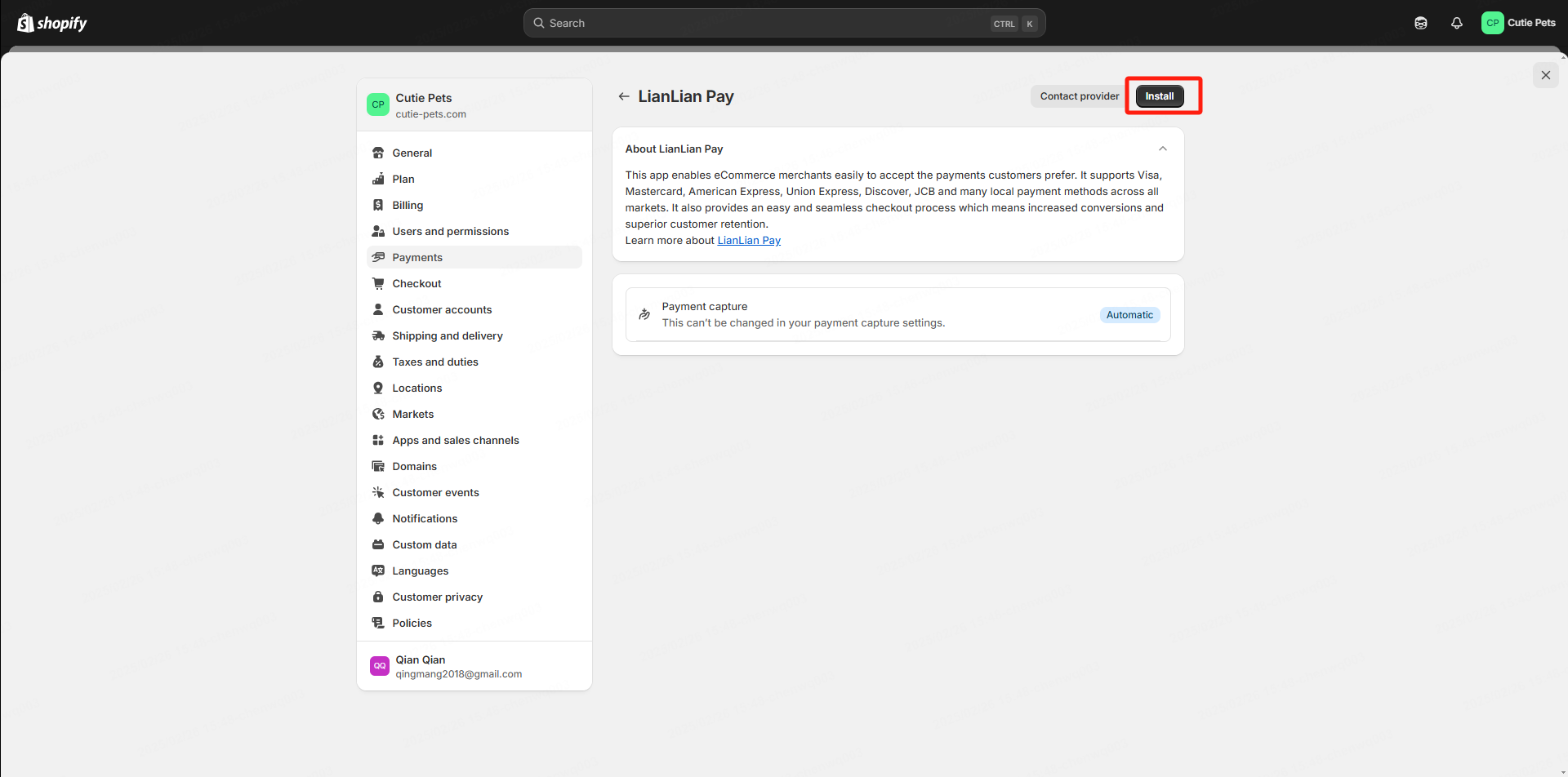Click the Contact provider button

(1079, 96)
